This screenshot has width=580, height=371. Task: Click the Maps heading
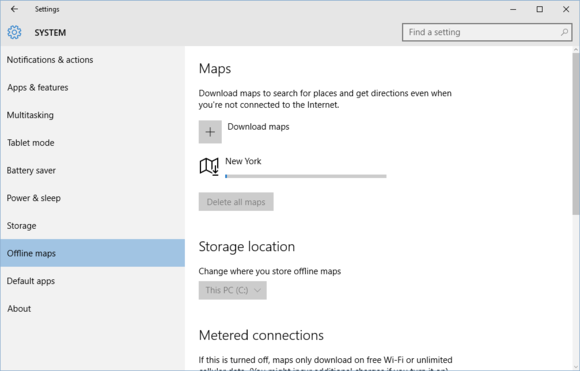[215, 69]
